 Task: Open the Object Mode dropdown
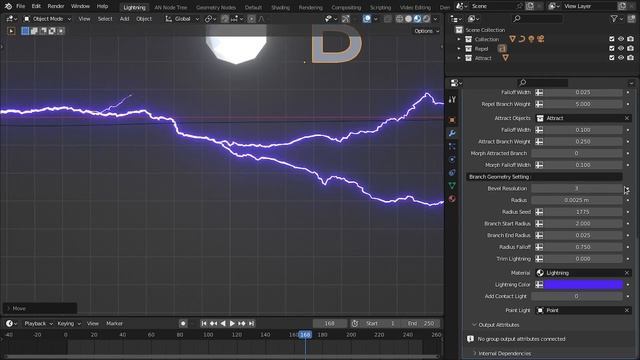[x=47, y=19]
